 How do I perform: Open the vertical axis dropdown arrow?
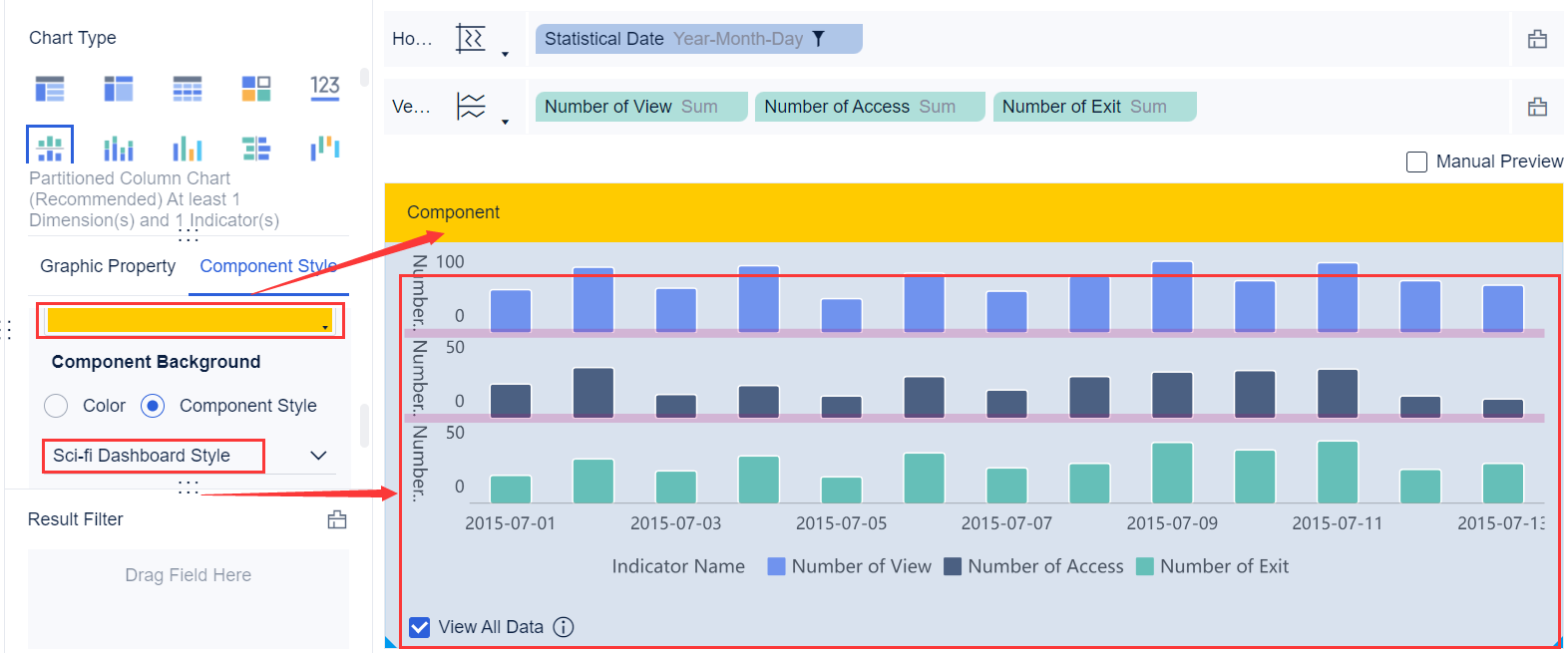click(505, 122)
